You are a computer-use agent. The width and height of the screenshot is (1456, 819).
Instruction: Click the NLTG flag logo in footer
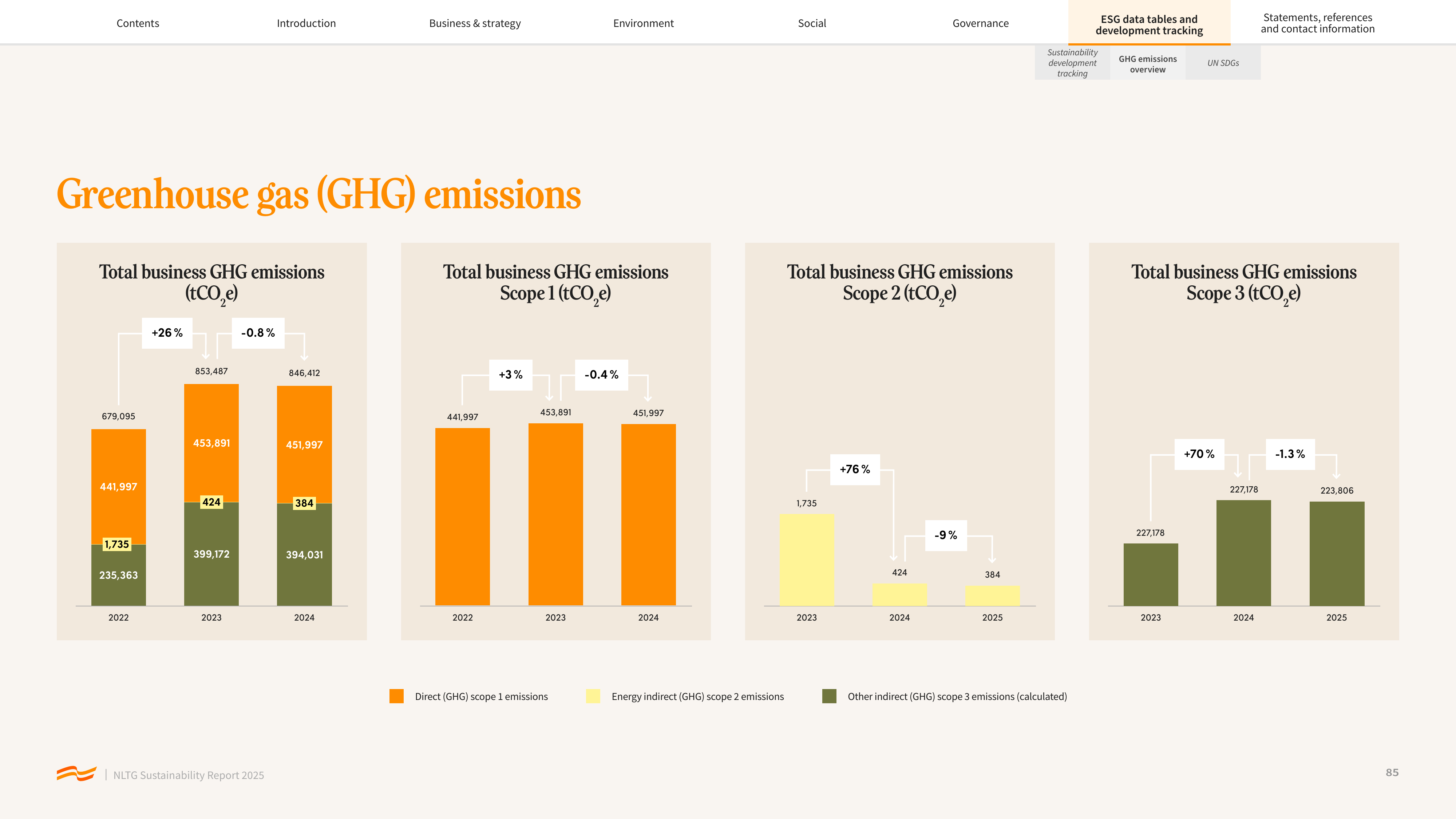coord(76,773)
